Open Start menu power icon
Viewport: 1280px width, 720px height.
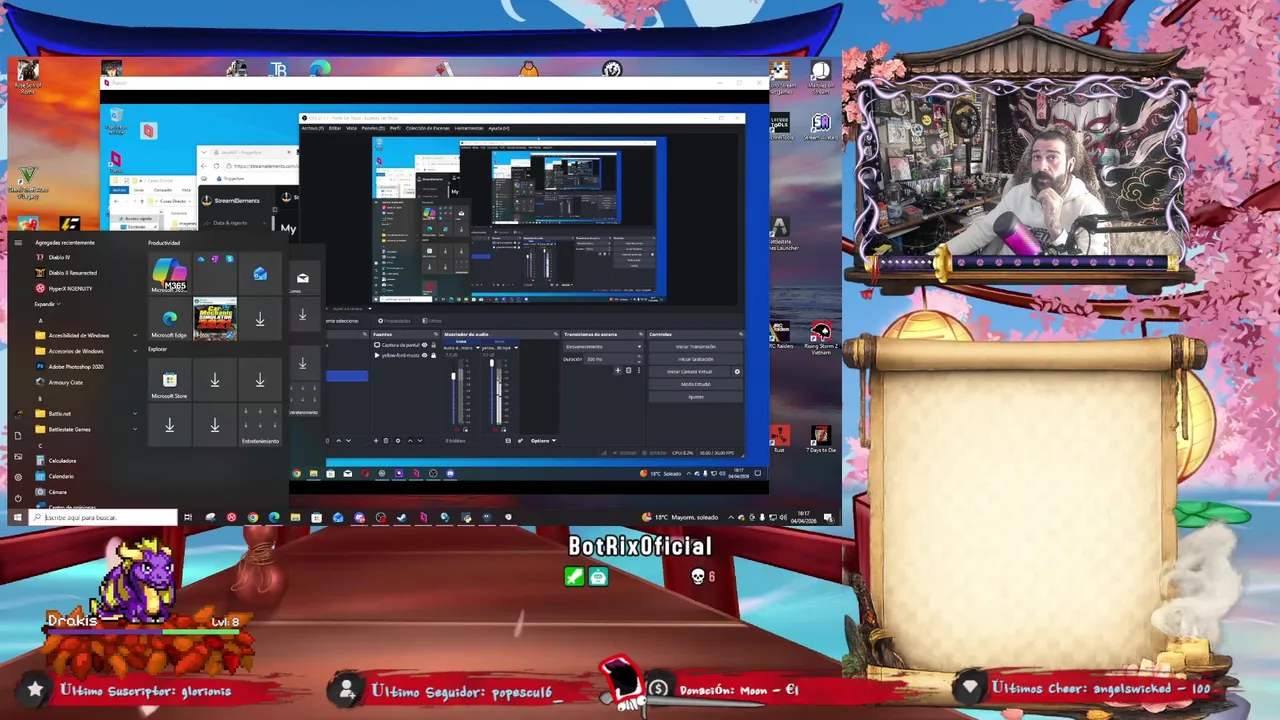click(17, 497)
